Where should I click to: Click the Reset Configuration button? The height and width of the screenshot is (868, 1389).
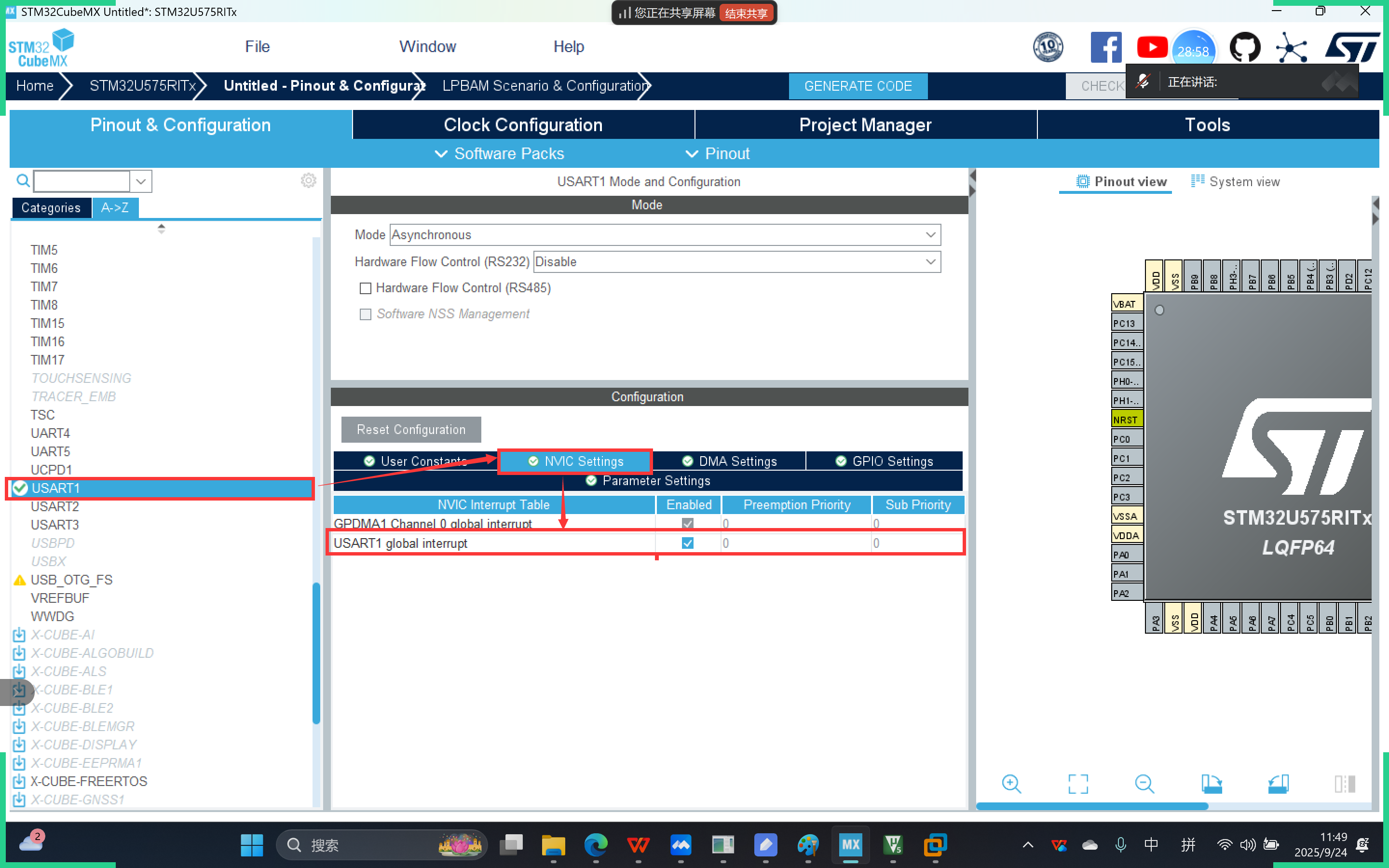(x=411, y=429)
